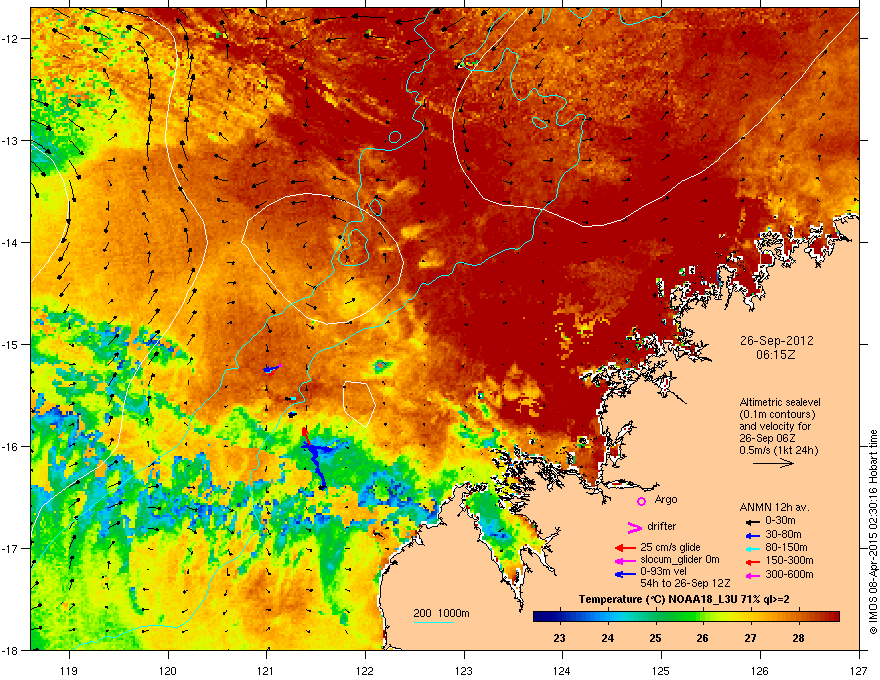Click latitude label -18 on y-axis
This screenshot has height=680, width=880.
(11, 650)
